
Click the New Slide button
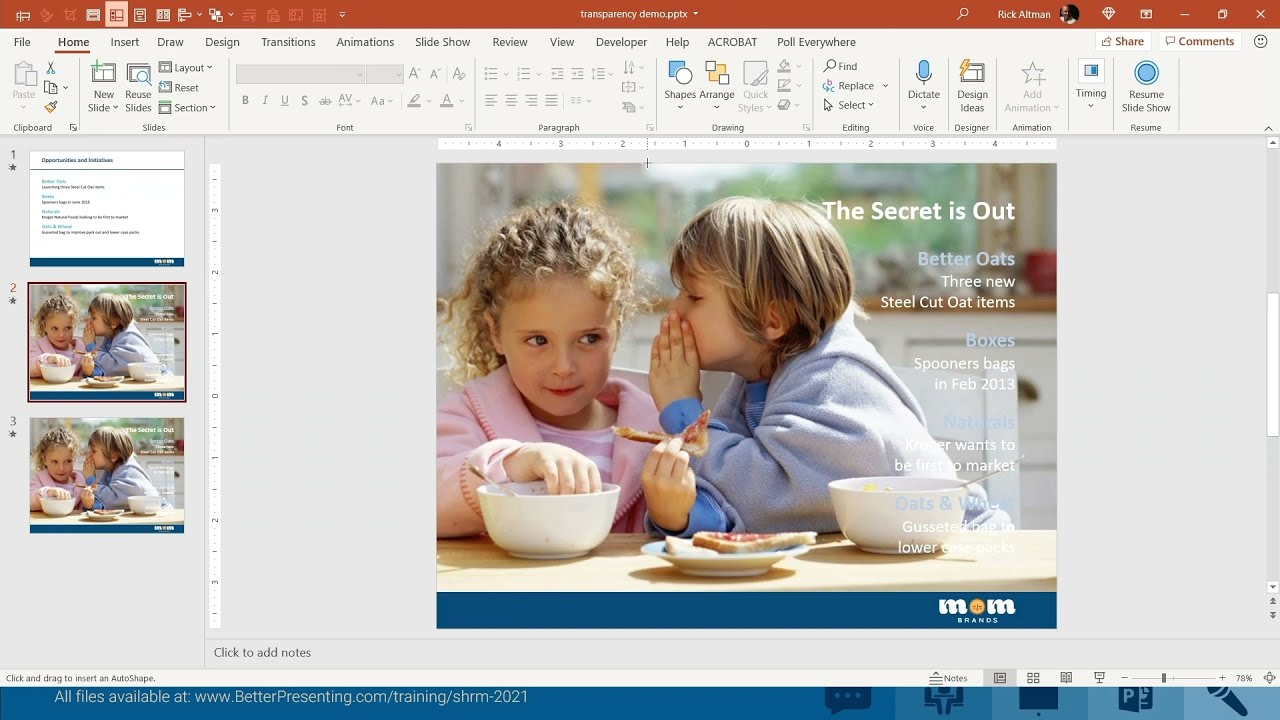103,88
